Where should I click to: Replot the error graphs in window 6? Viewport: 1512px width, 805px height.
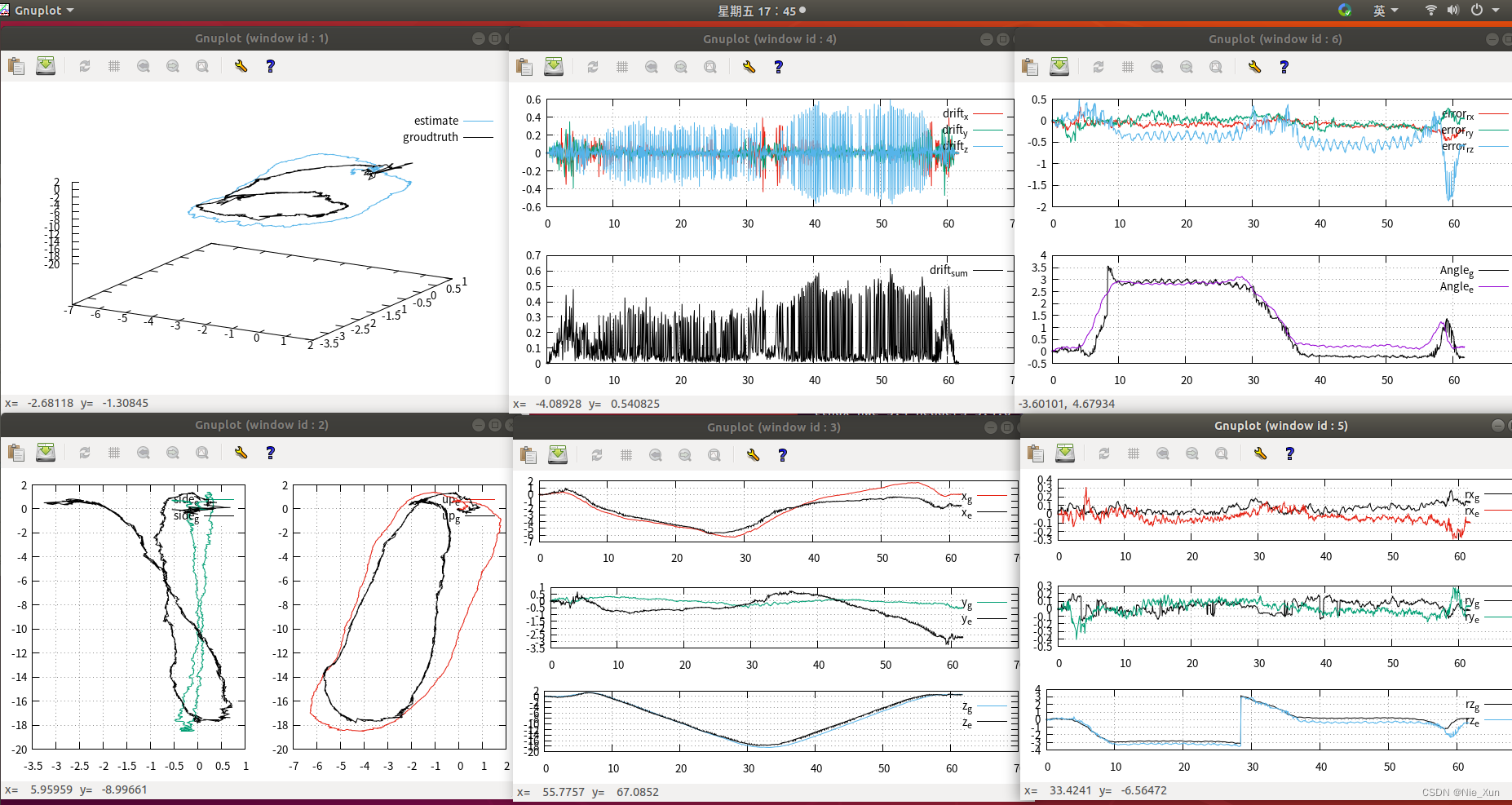1099,67
